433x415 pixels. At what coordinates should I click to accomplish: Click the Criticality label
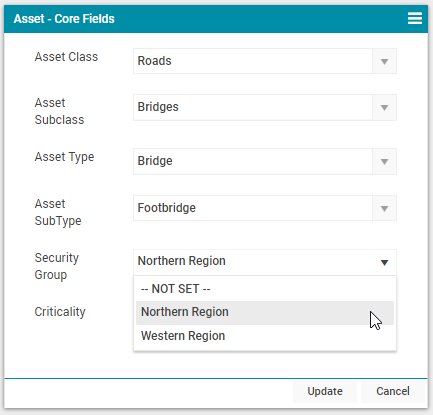point(60,312)
